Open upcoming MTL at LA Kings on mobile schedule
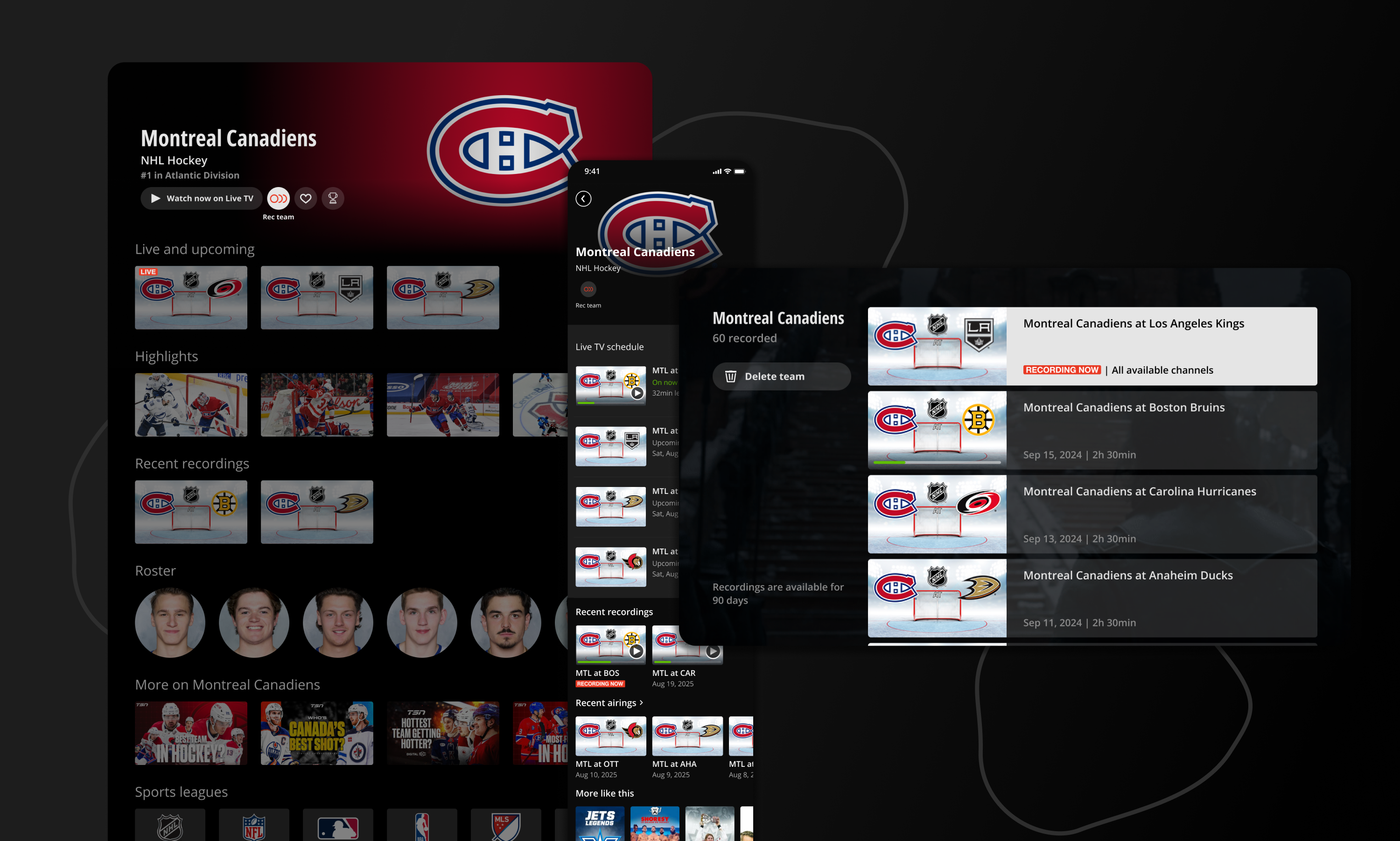Viewport: 1400px width, 841px height. (x=610, y=446)
